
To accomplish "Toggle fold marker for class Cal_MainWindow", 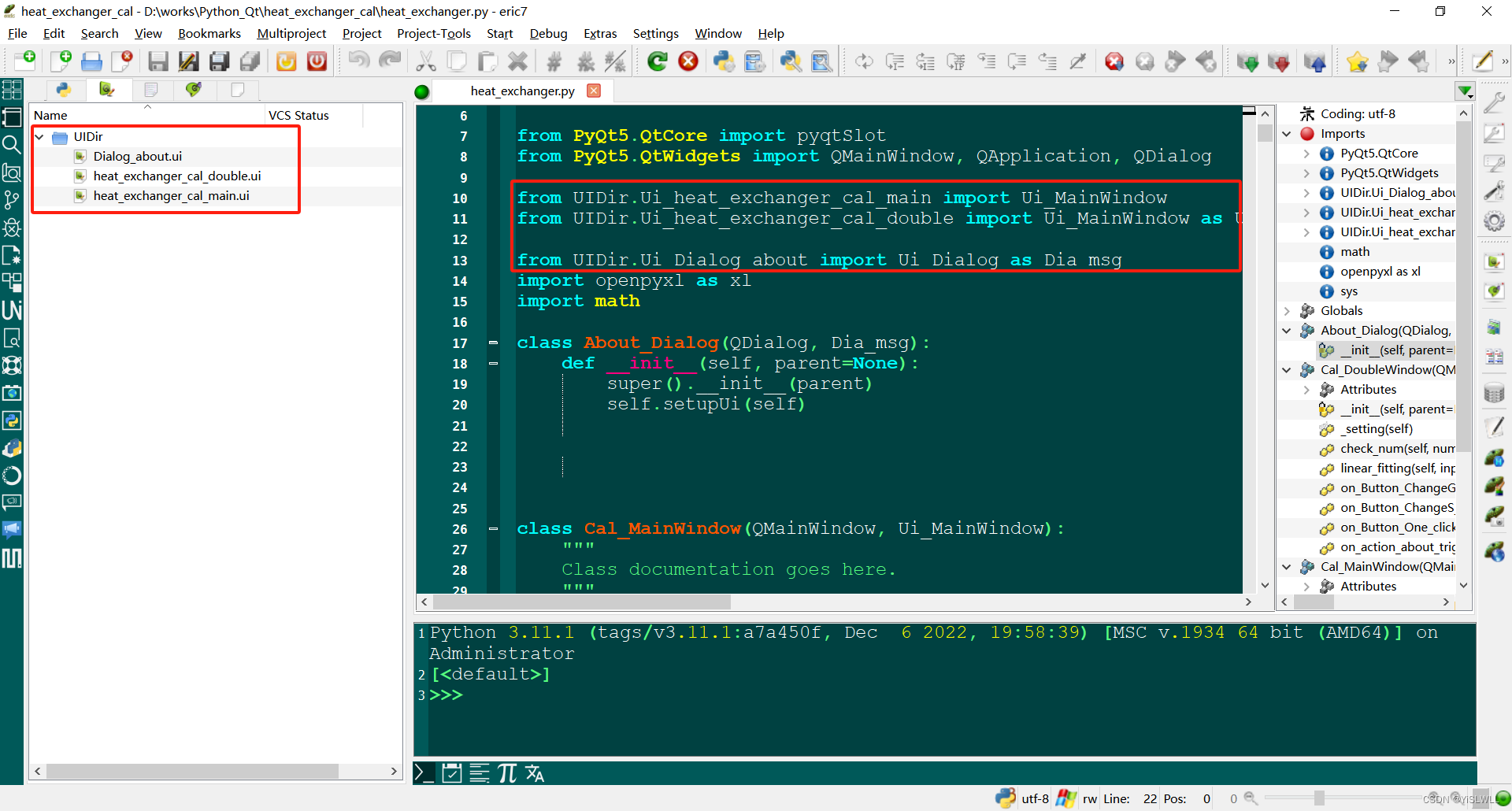I will (493, 528).
